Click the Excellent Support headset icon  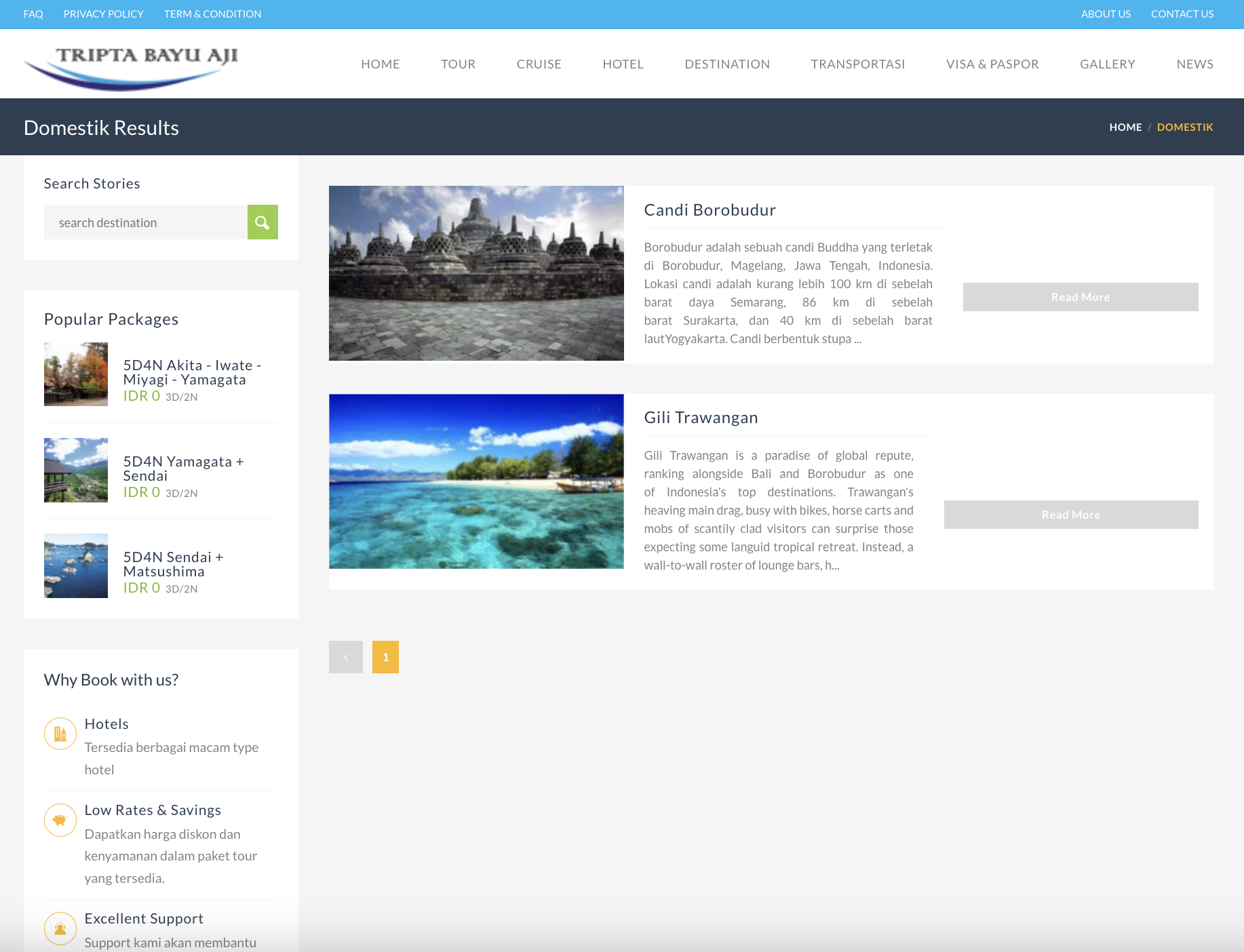(x=60, y=928)
